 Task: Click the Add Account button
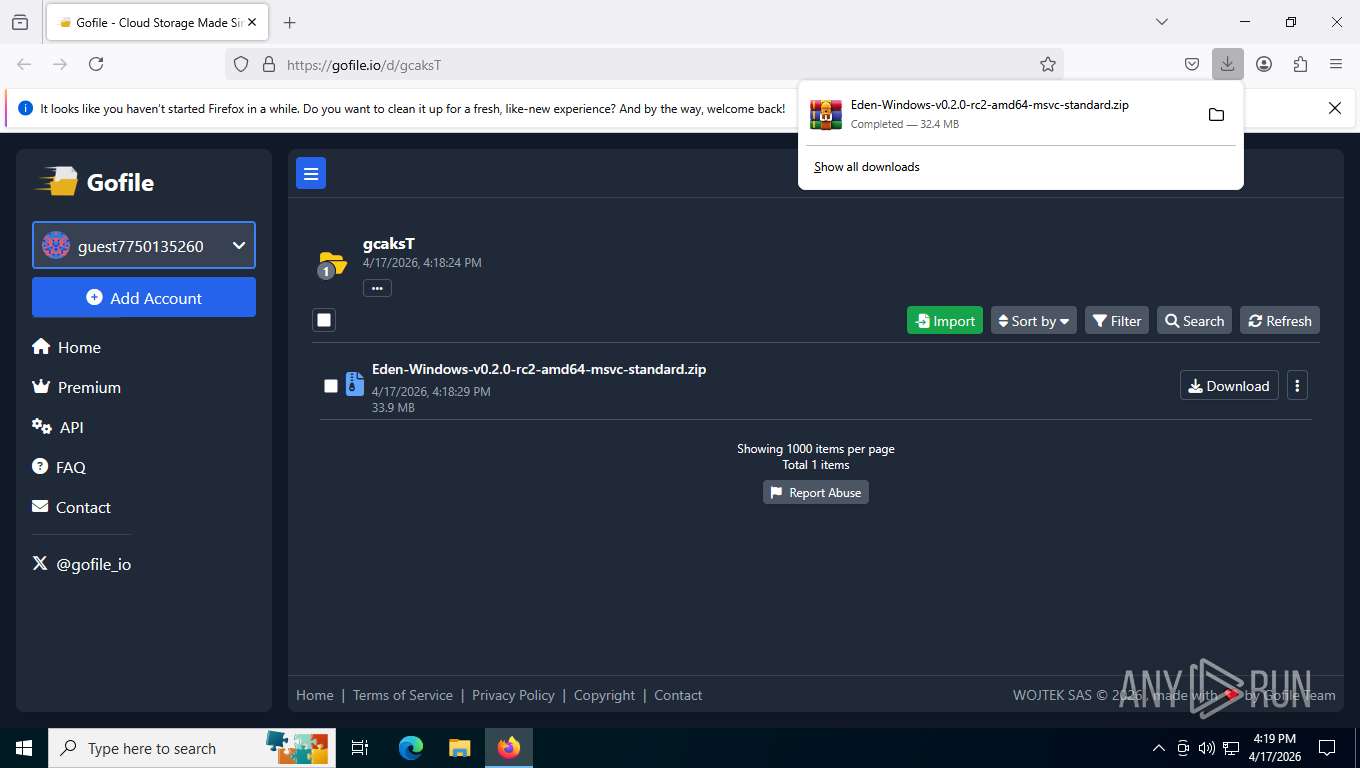(144, 297)
